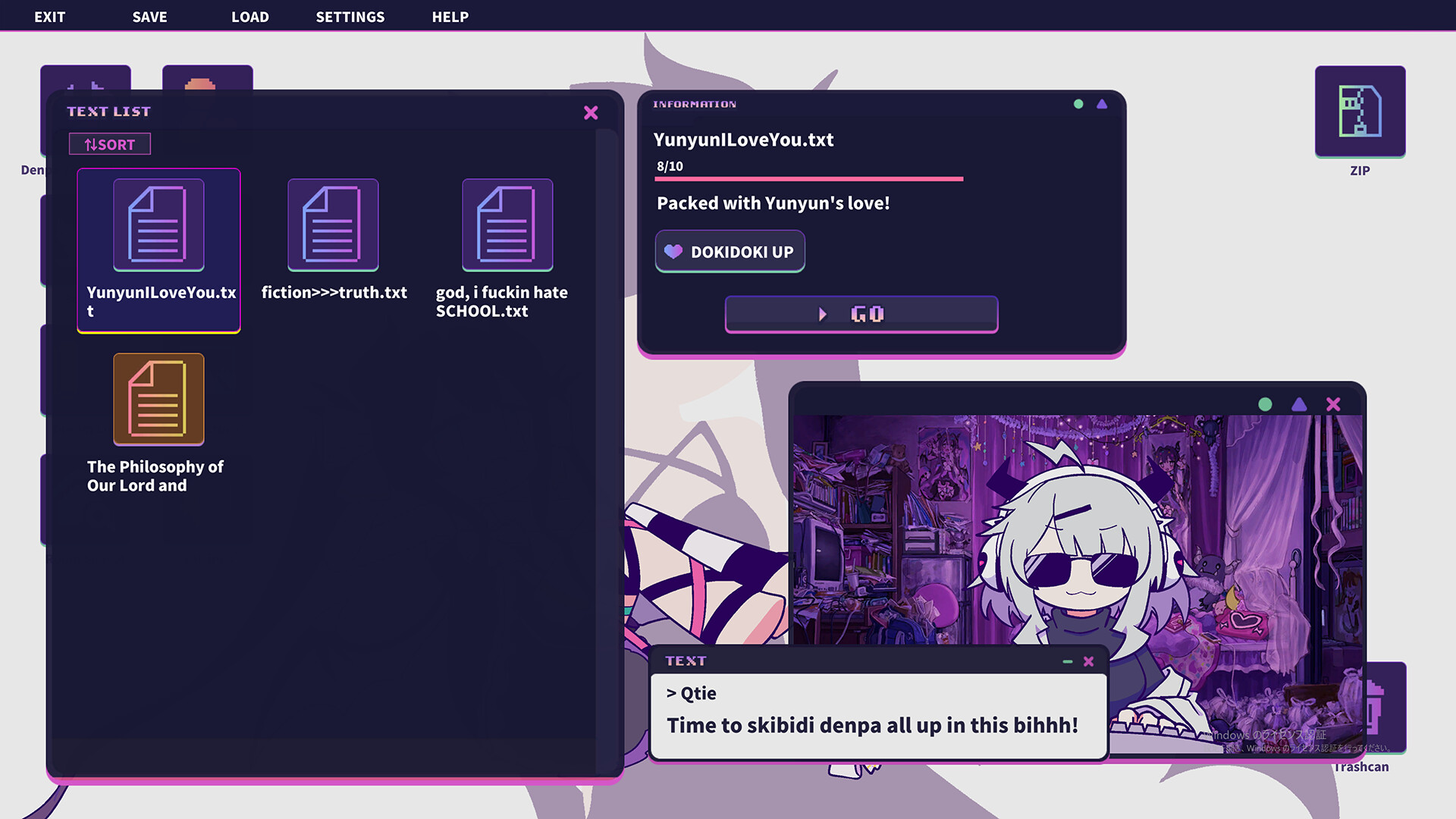Select the fiction>>>truth.txt document icon

(332, 225)
